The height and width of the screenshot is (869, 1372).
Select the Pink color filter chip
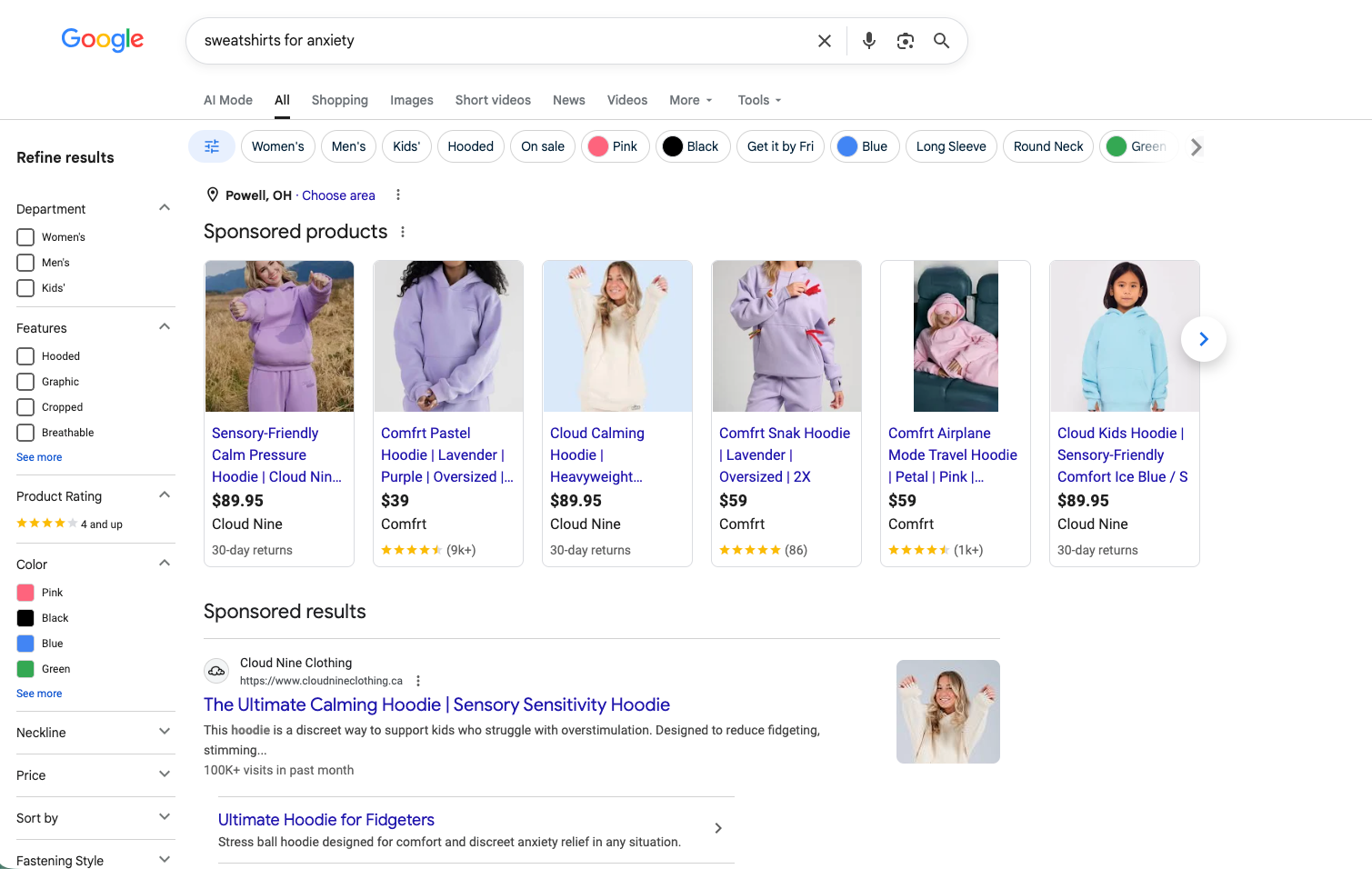click(x=616, y=146)
